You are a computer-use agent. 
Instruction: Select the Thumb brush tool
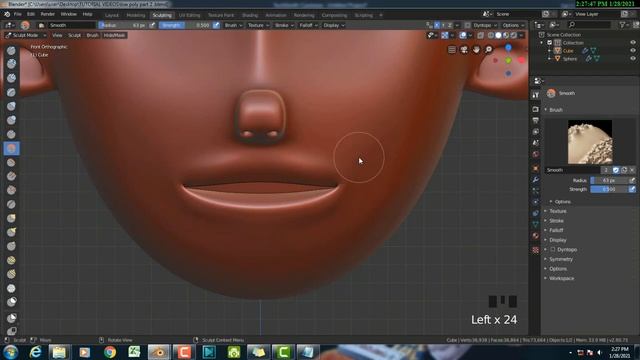tap(11, 246)
